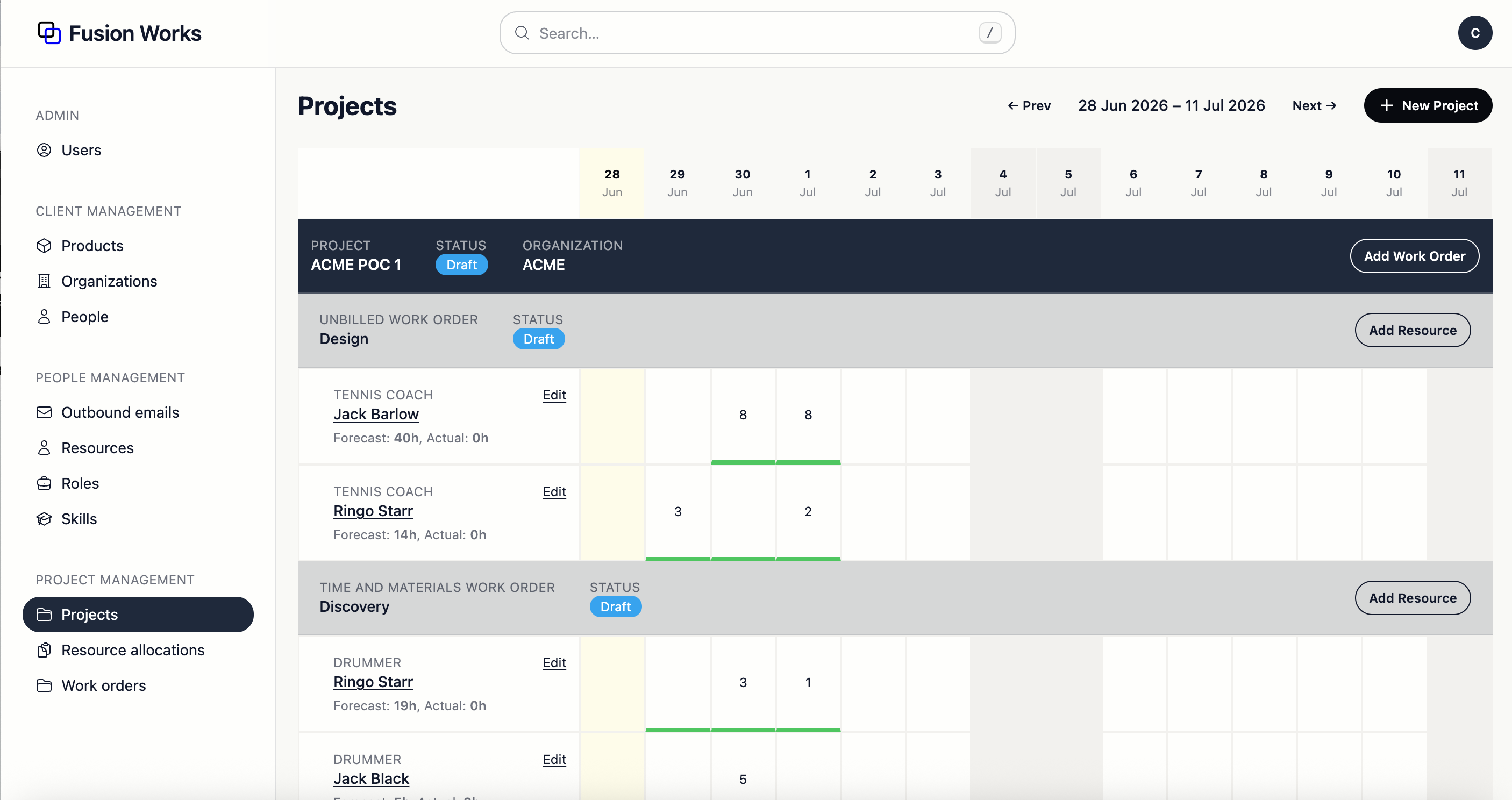Screen dimensions: 1512x800
Task: Click Jack Barlow's 1 Jul cell showing 8
Action: click(808, 415)
